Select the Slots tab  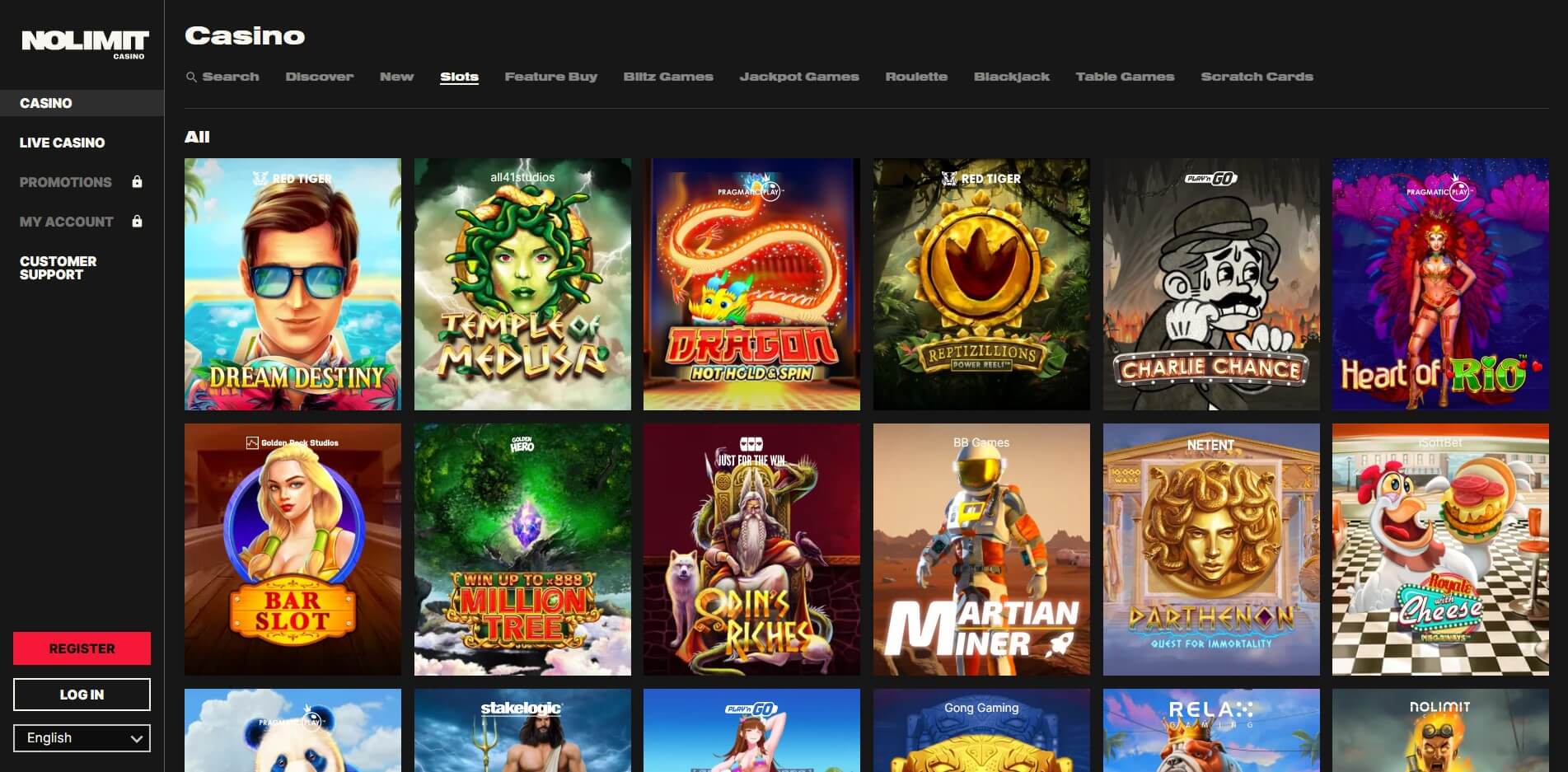459,77
